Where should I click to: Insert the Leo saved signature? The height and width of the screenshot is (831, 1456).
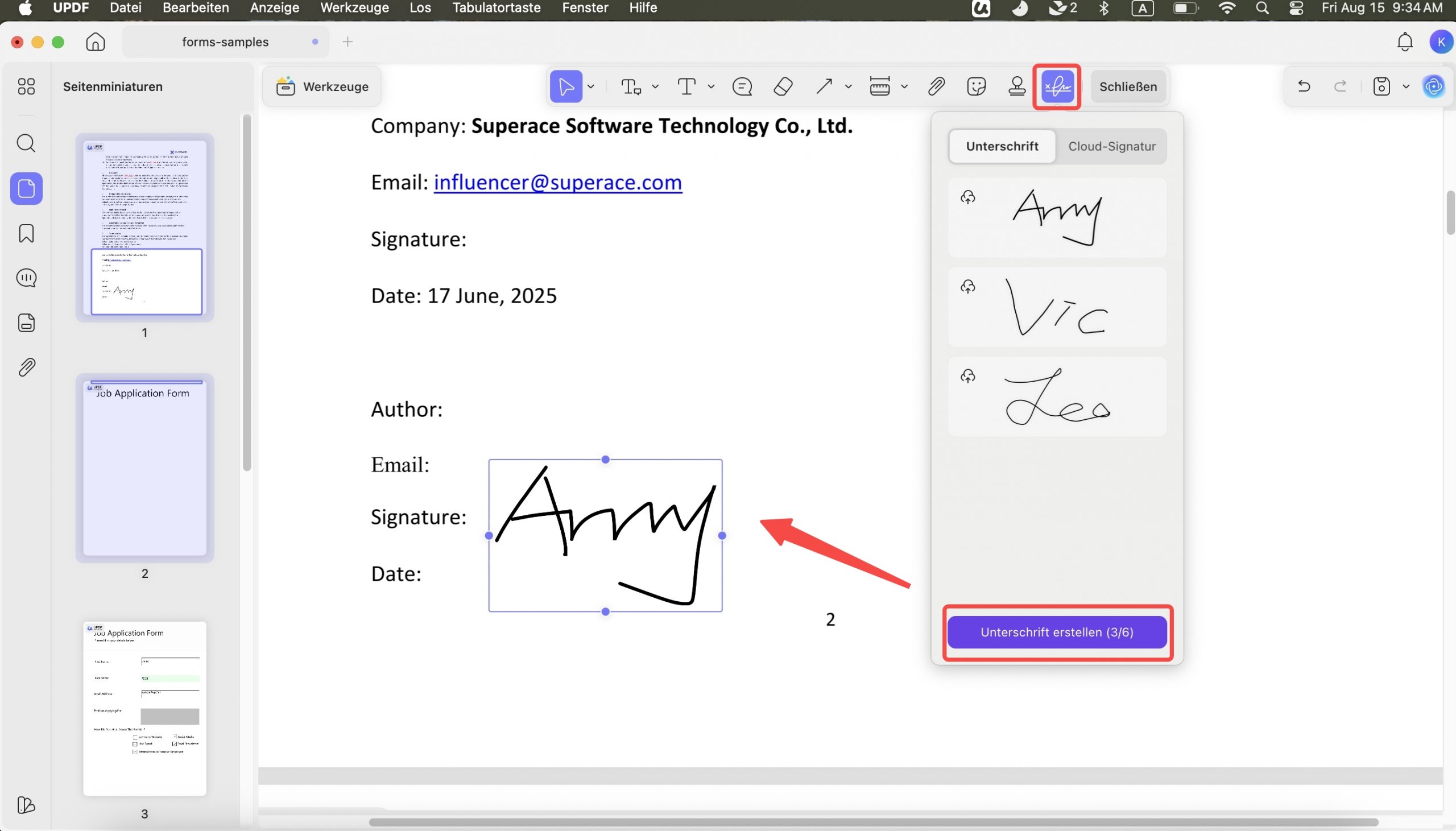pyautogui.click(x=1057, y=396)
